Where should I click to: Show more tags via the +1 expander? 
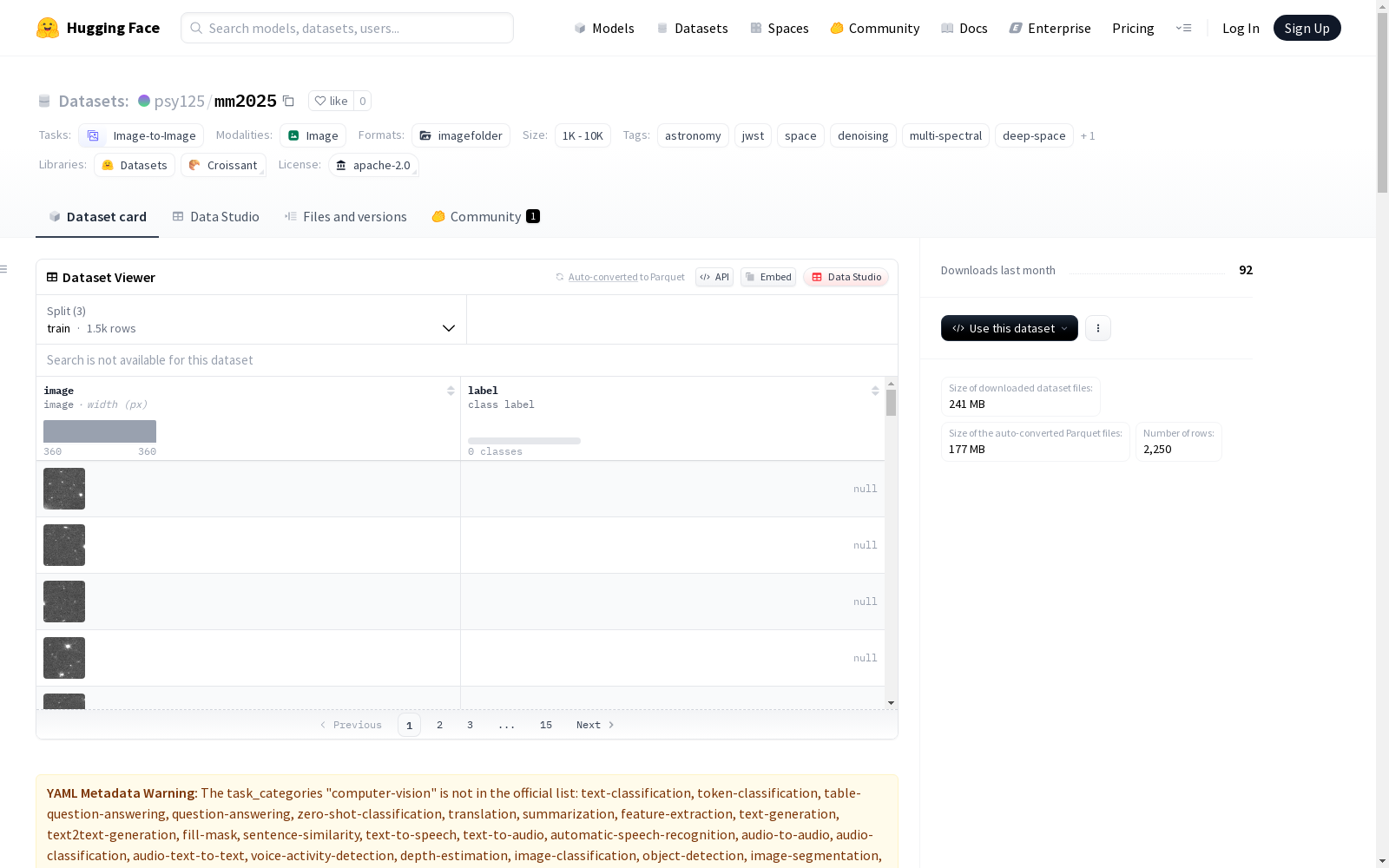(x=1088, y=135)
